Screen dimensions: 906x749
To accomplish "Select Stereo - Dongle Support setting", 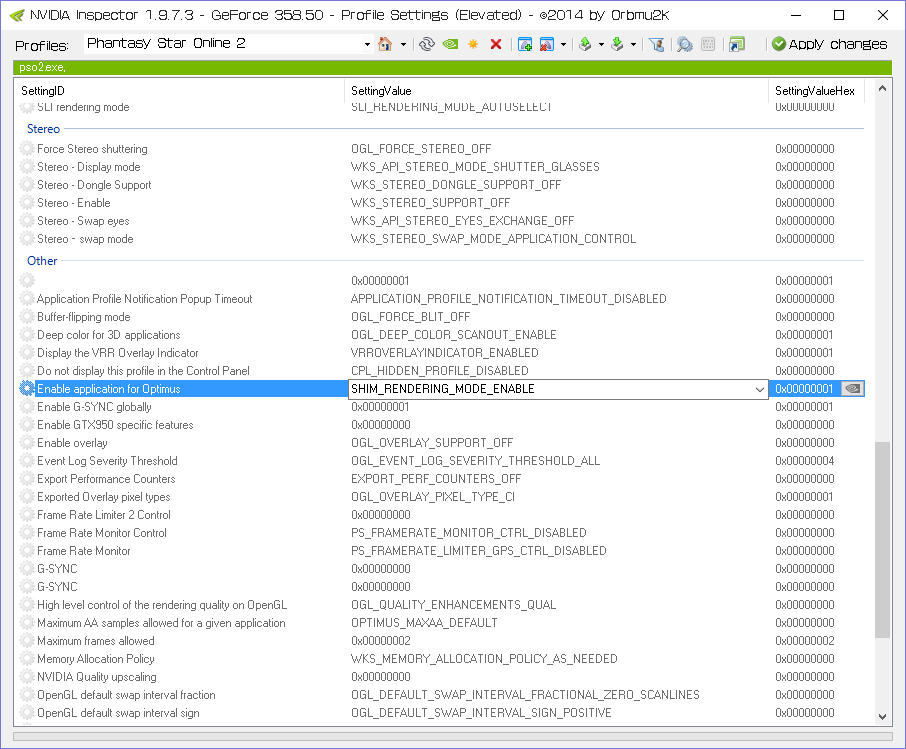I will pos(440,185).
